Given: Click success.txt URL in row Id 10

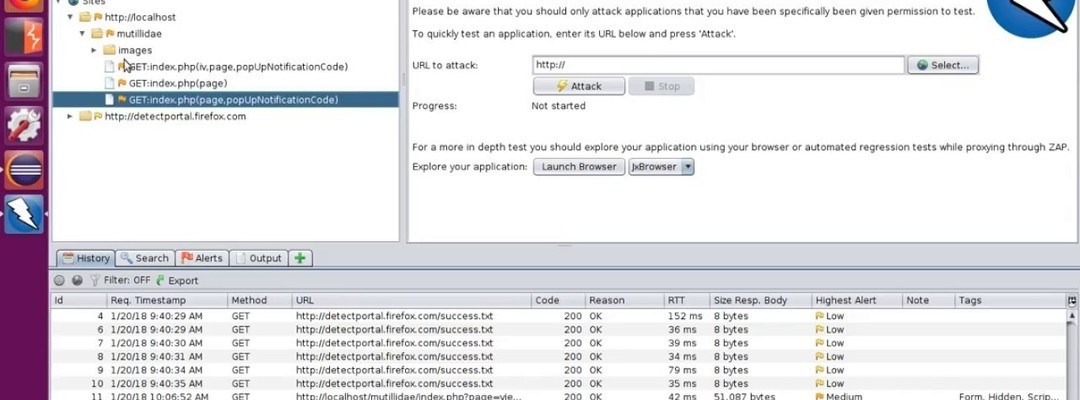Looking at the screenshot, I should 395,383.
